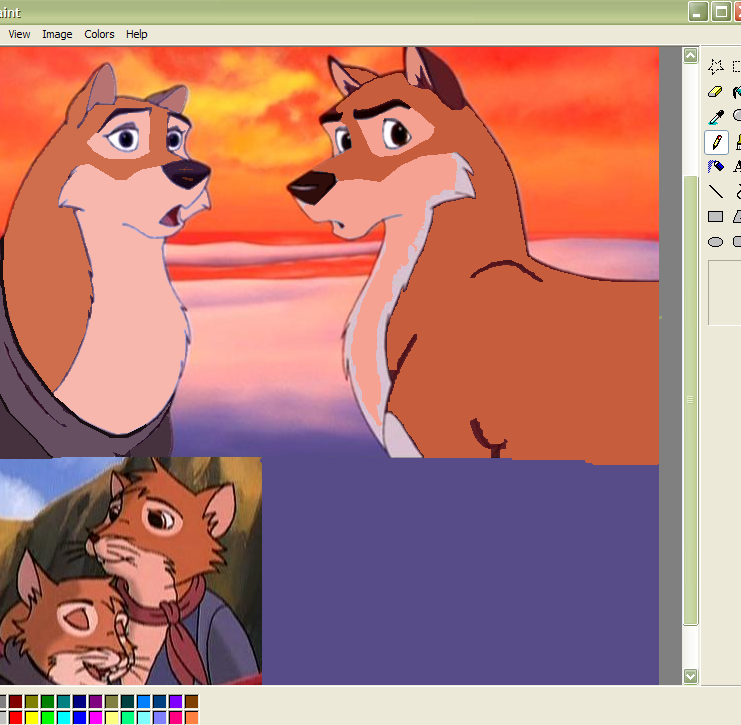Image resolution: width=741 pixels, height=725 pixels.
Task: Click the vertical scrollbar down arrow
Action: click(x=690, y=676)
